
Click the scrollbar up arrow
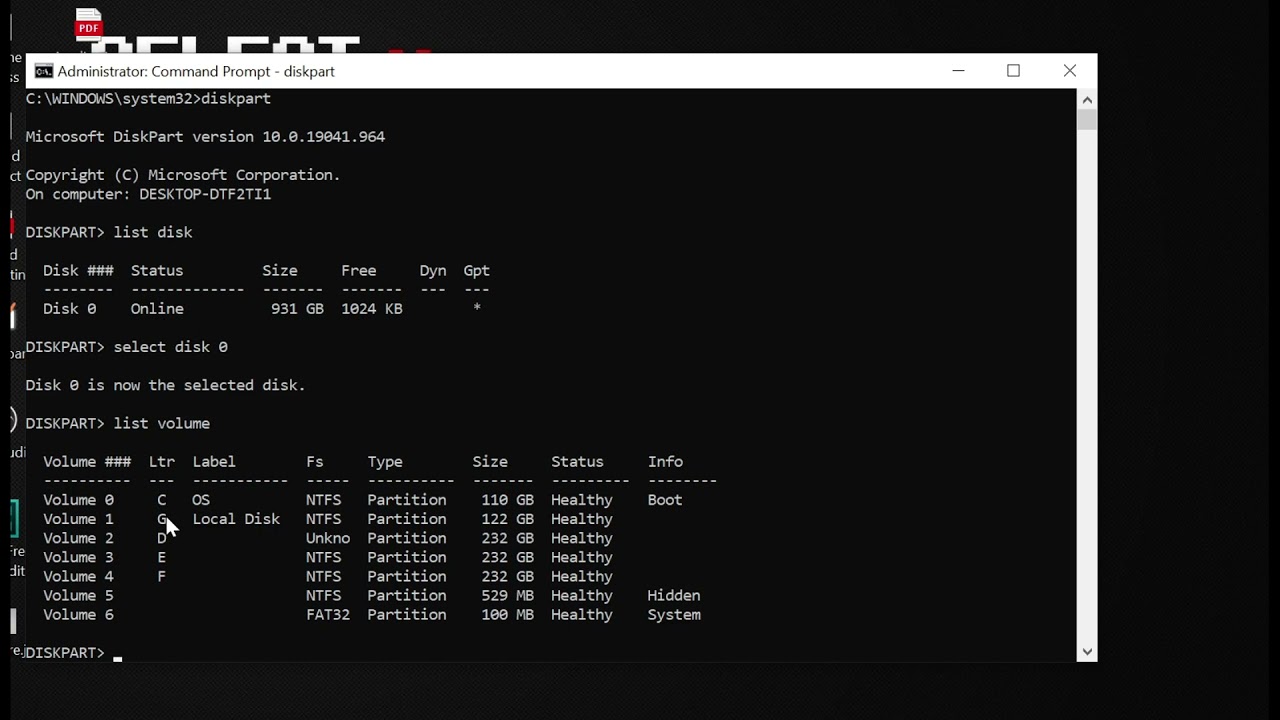tap(1087, 99)
